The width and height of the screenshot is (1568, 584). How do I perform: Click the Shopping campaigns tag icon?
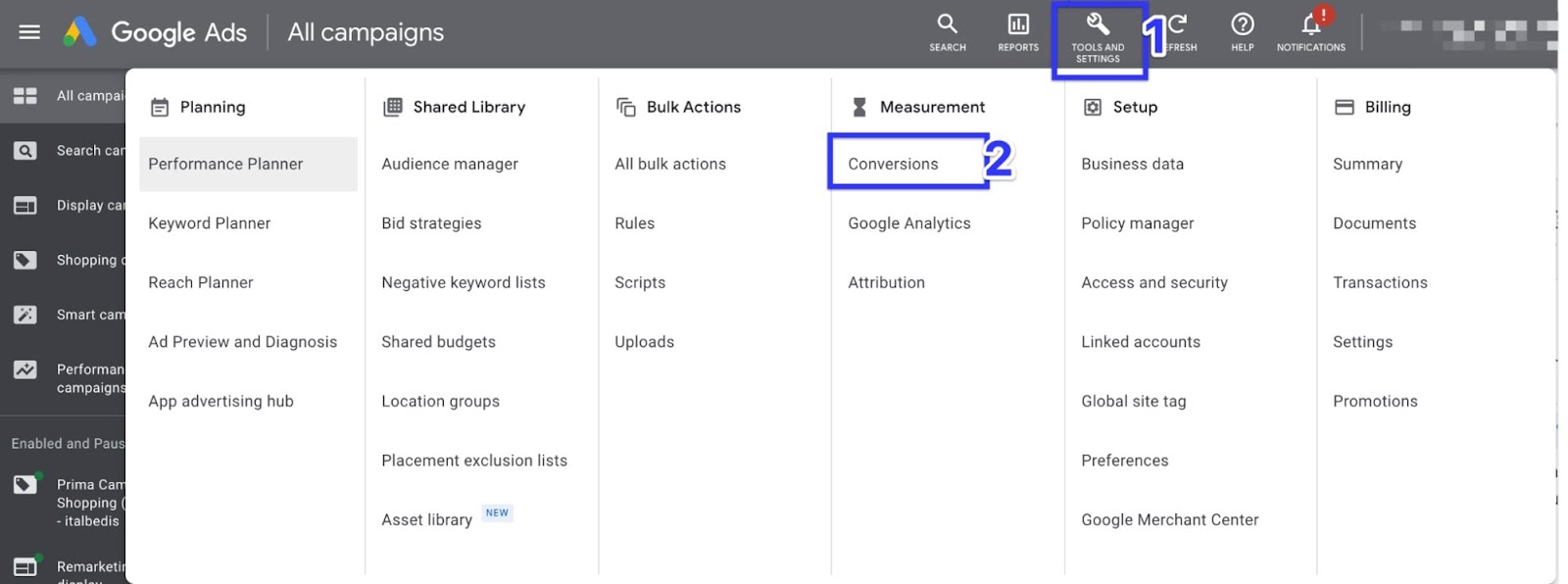tap(25, 261)
